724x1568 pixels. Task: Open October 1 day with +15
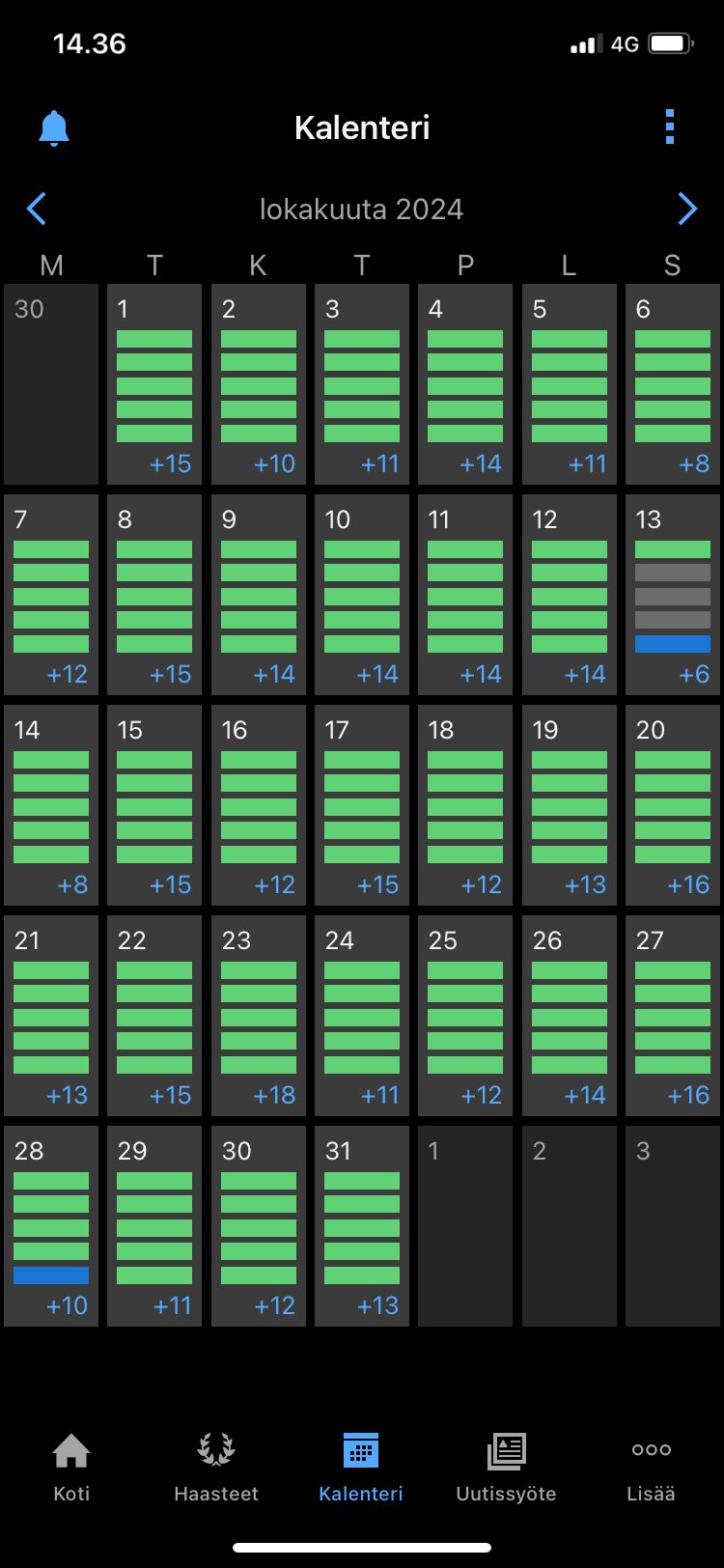pyautogui.click(x=154, y=383)
